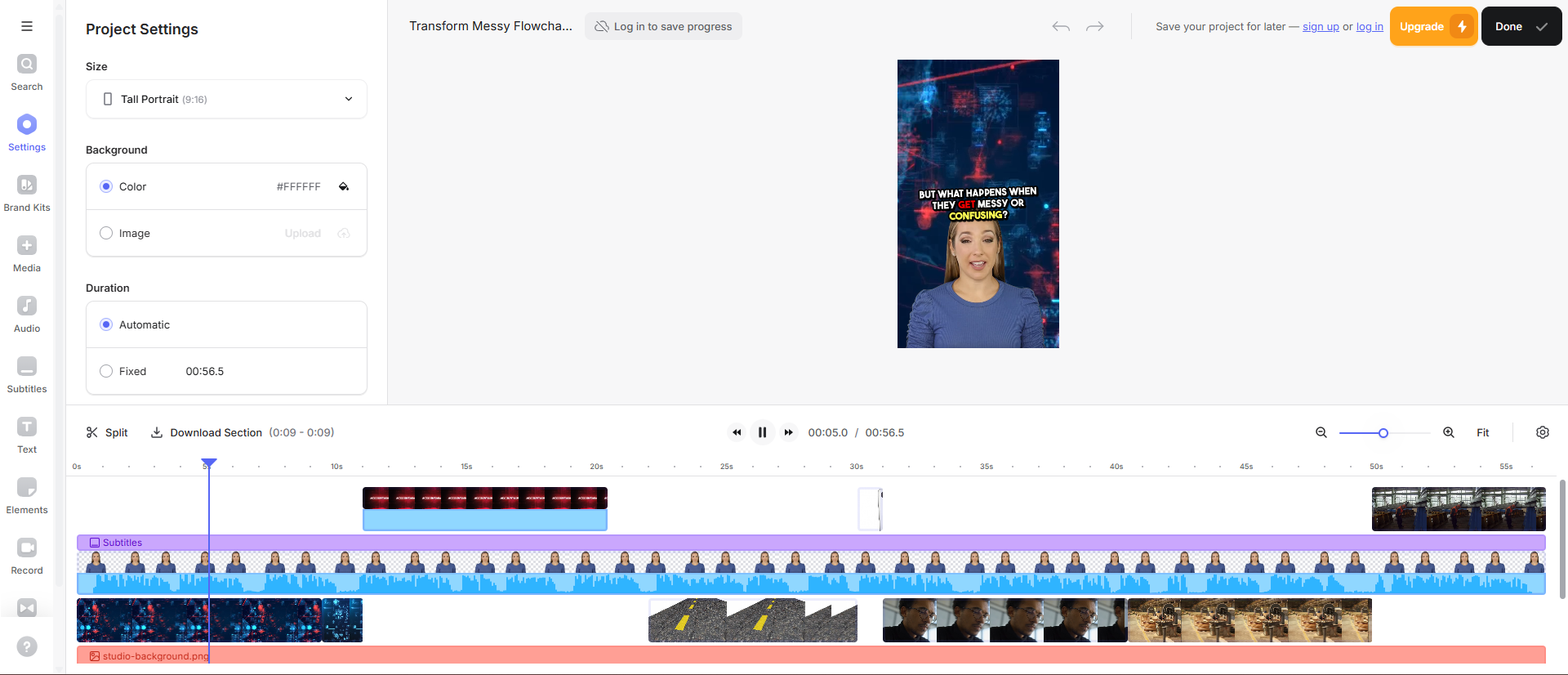Screen dimensions: 1568x675
Task: Click the Done button
Action: point(1521,26)
